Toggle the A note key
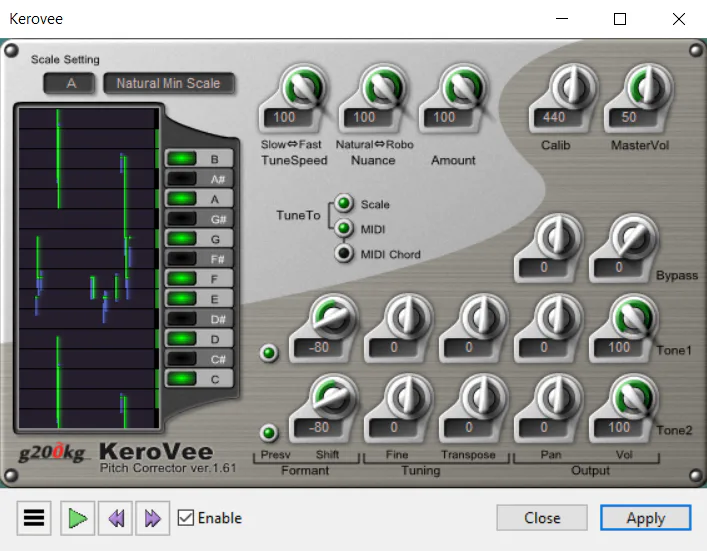 point(199,199)
